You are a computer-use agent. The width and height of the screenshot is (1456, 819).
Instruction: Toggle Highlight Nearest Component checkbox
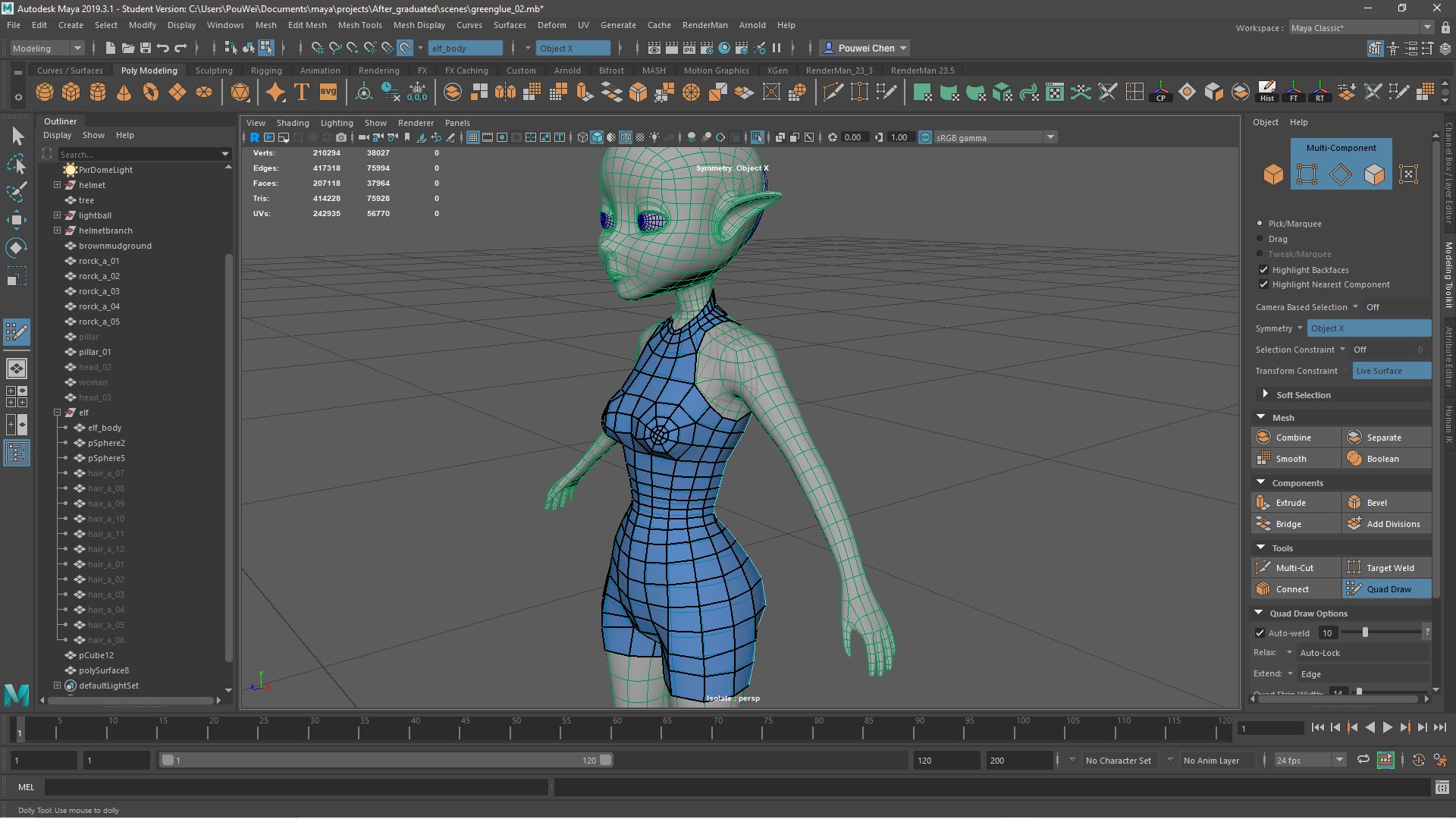pos(1263,284)
